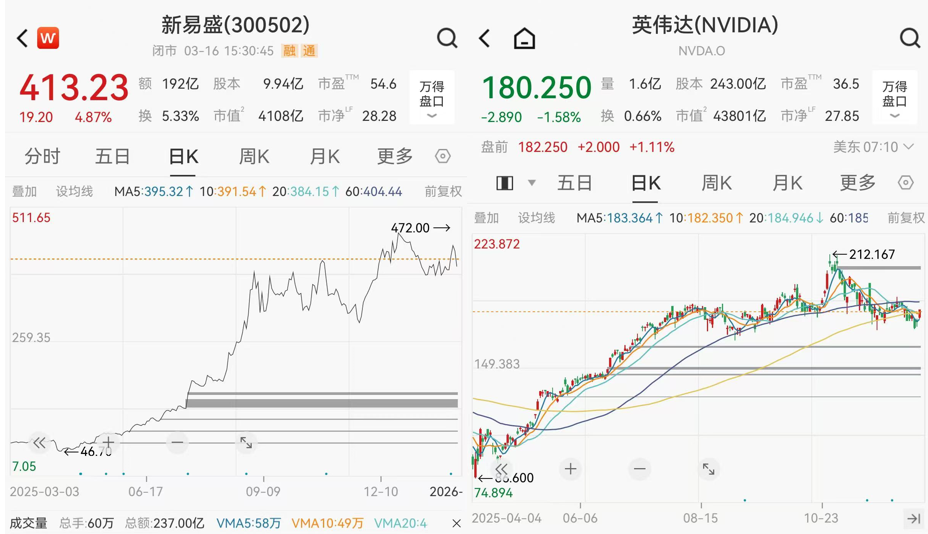
Task: Open chart settings gear on 新易盛 page
Action: (443, 157)
